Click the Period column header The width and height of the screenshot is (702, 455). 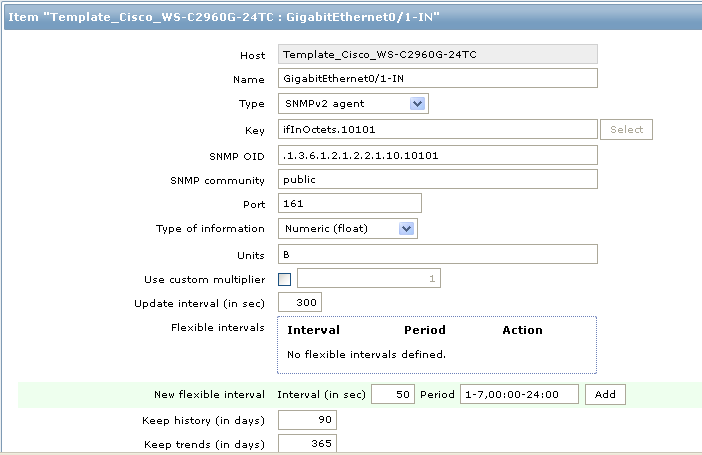pos(424,330)
